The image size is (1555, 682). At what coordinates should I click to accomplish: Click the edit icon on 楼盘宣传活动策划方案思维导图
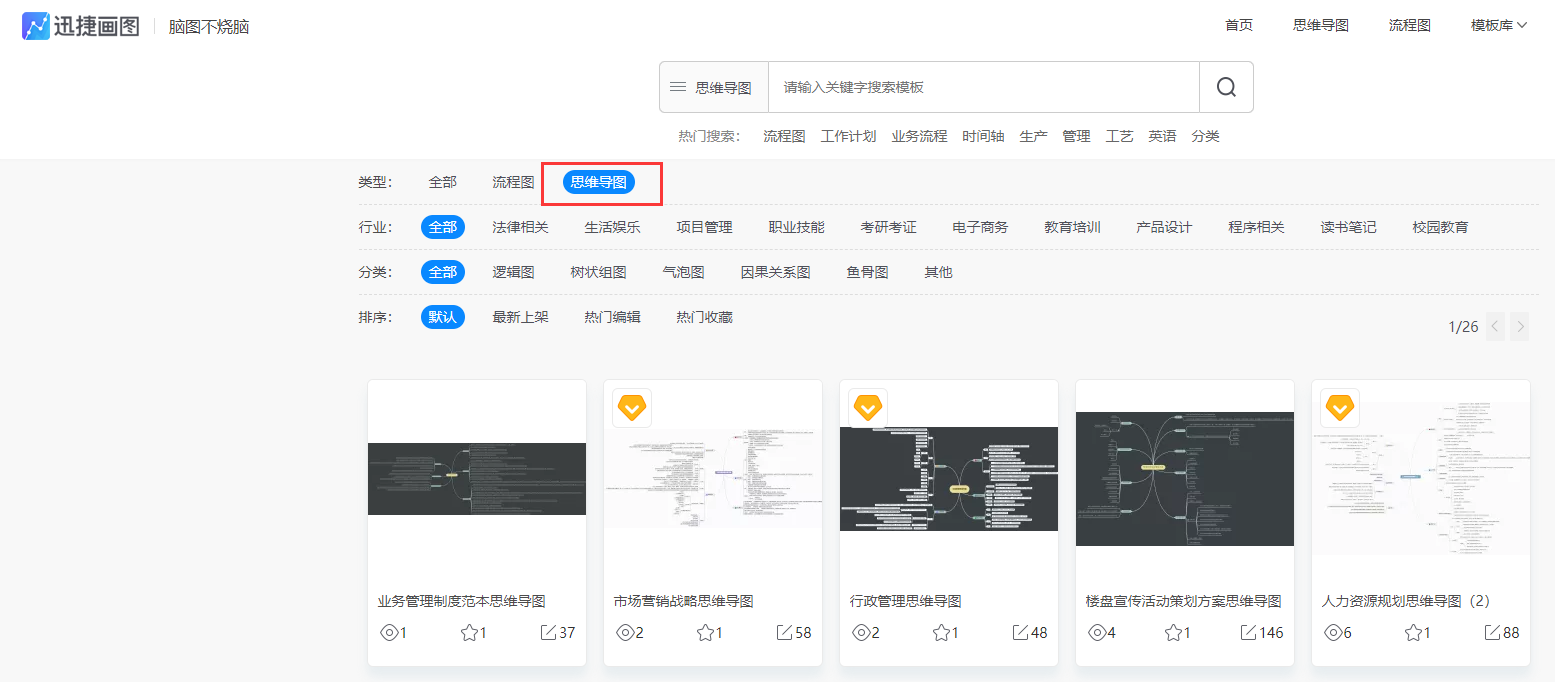[x=1248, y=633]
